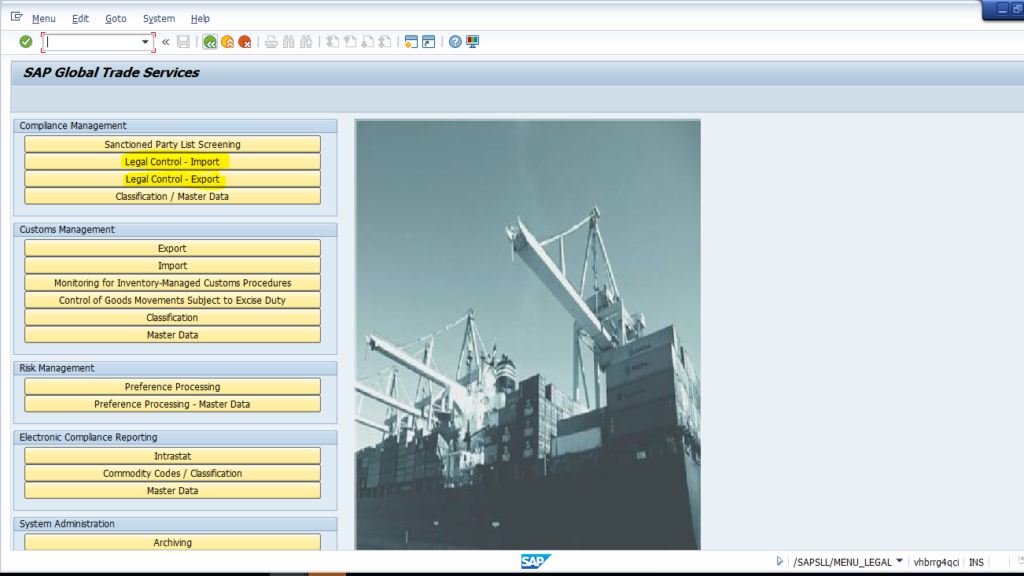
Task: Click the vhbrrg4qci server name in status bar
Action: point(936,562)
